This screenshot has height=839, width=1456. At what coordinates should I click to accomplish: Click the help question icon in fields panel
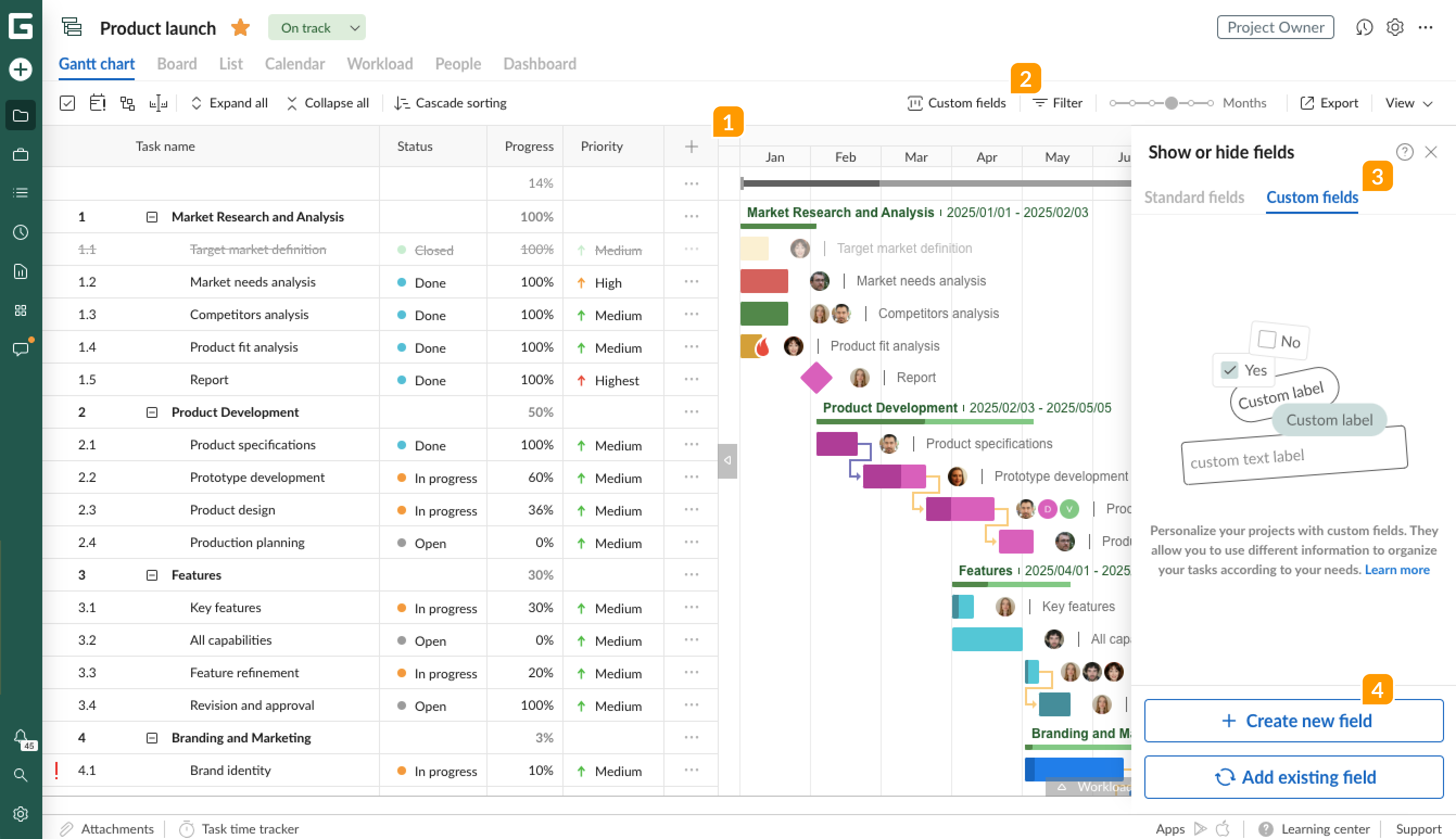(1404, 152)
